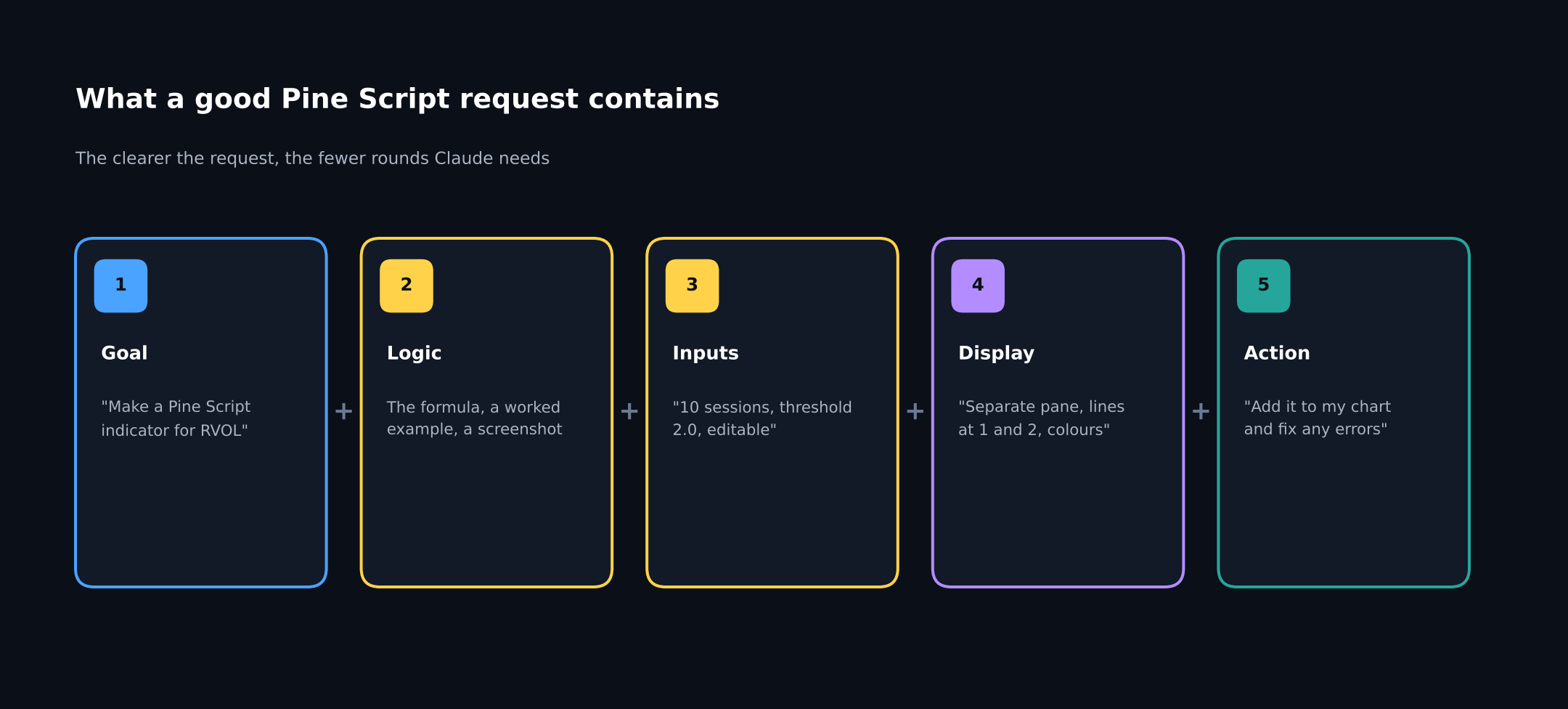Click the "Make a Pine Script indicator for RVOL" text
Screen dimensions: 1568x709
[x=176, y=418]
